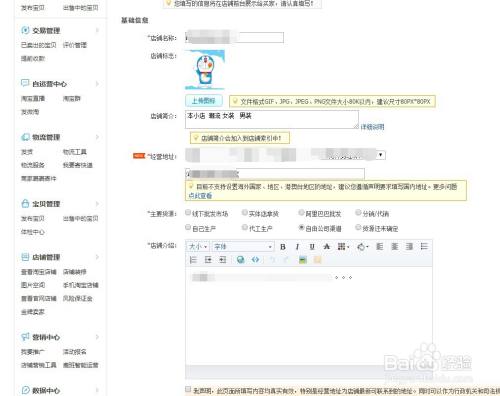This screenshot has height=396, width=500.
Task: Open the 大小 font size dropdown
Action: pyautogui.click(x=198, y=247)
